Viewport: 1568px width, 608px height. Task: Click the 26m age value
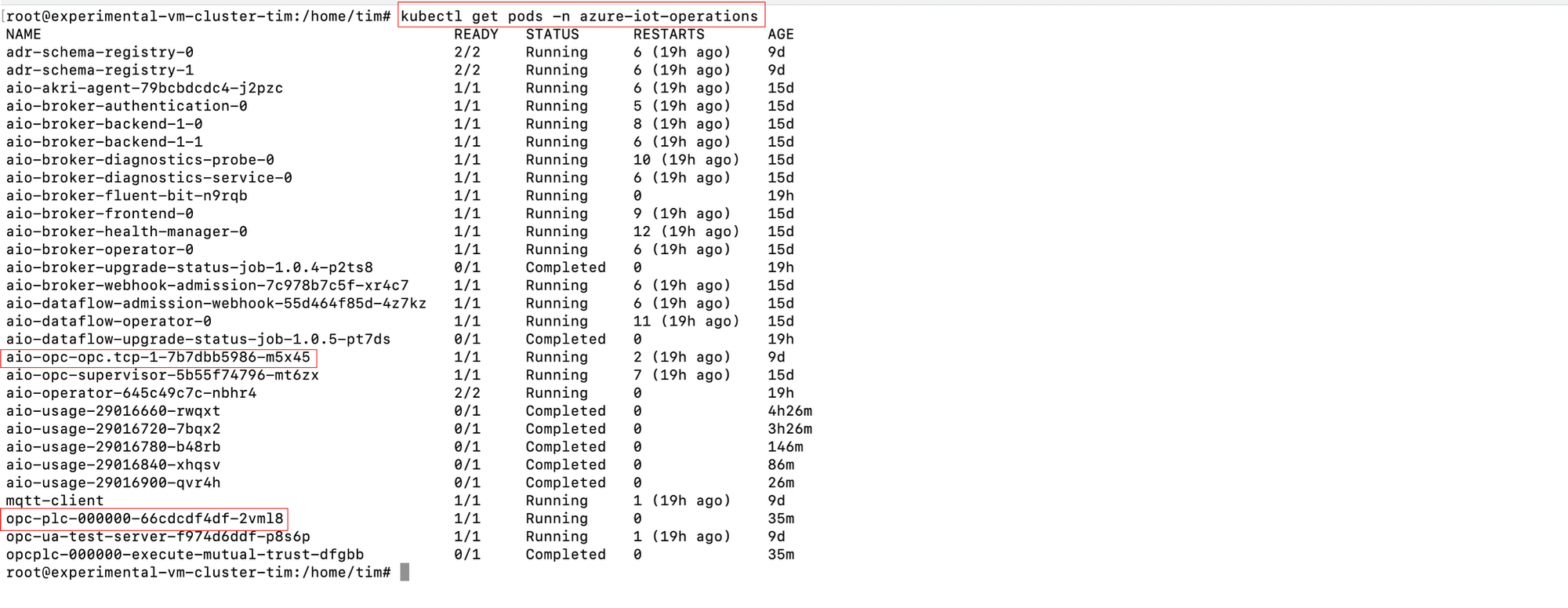tap(781, 483)
